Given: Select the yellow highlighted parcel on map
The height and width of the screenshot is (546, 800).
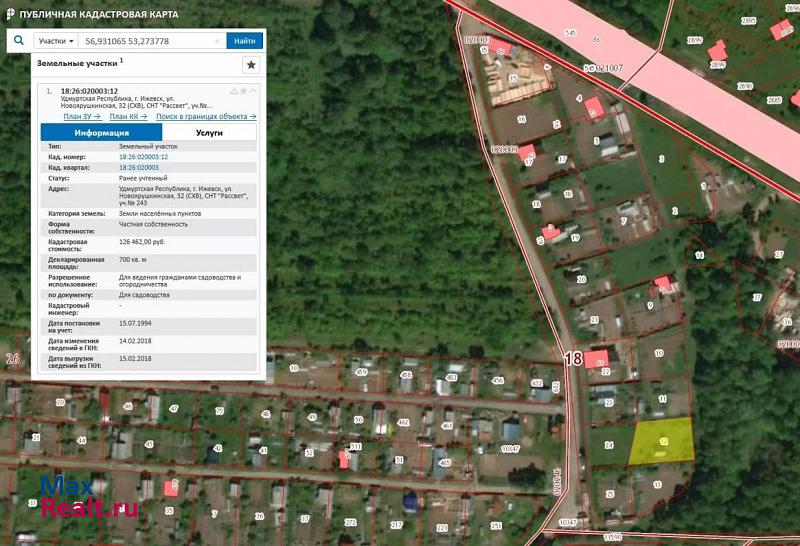Looking at the screenshot, I should pyautogui.click(x=663, y=441).
